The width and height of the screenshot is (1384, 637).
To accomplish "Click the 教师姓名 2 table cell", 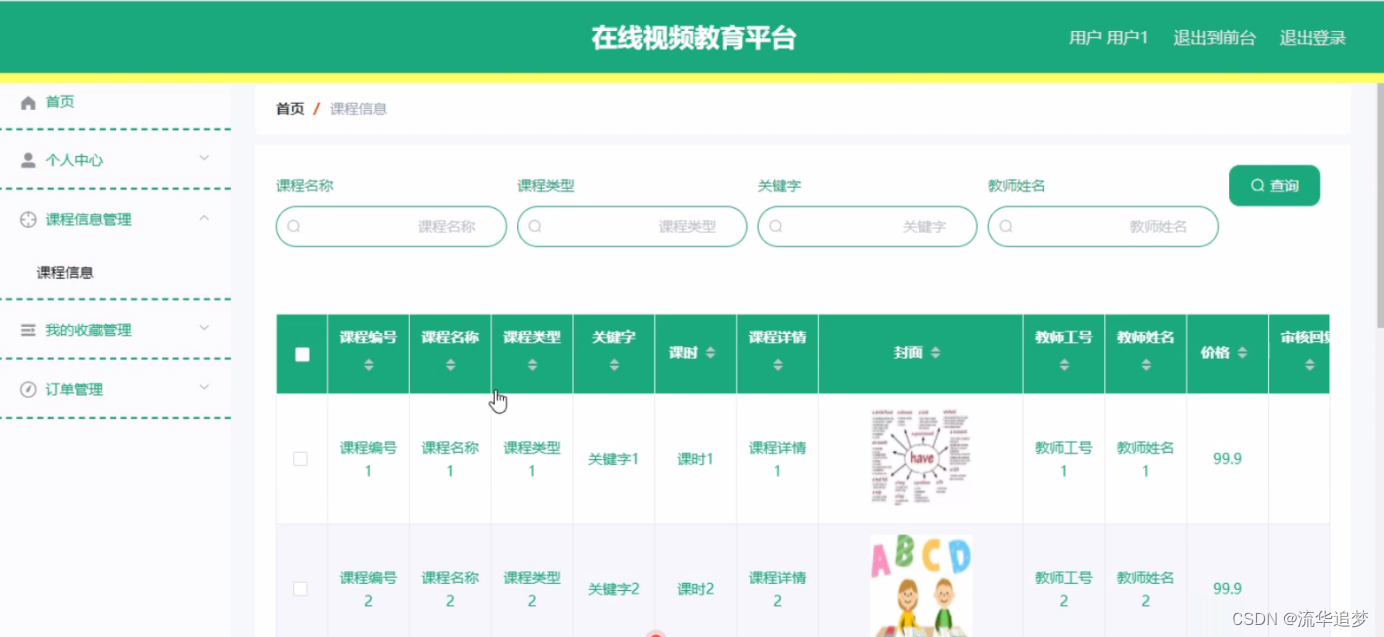I will coord(1145,589).
